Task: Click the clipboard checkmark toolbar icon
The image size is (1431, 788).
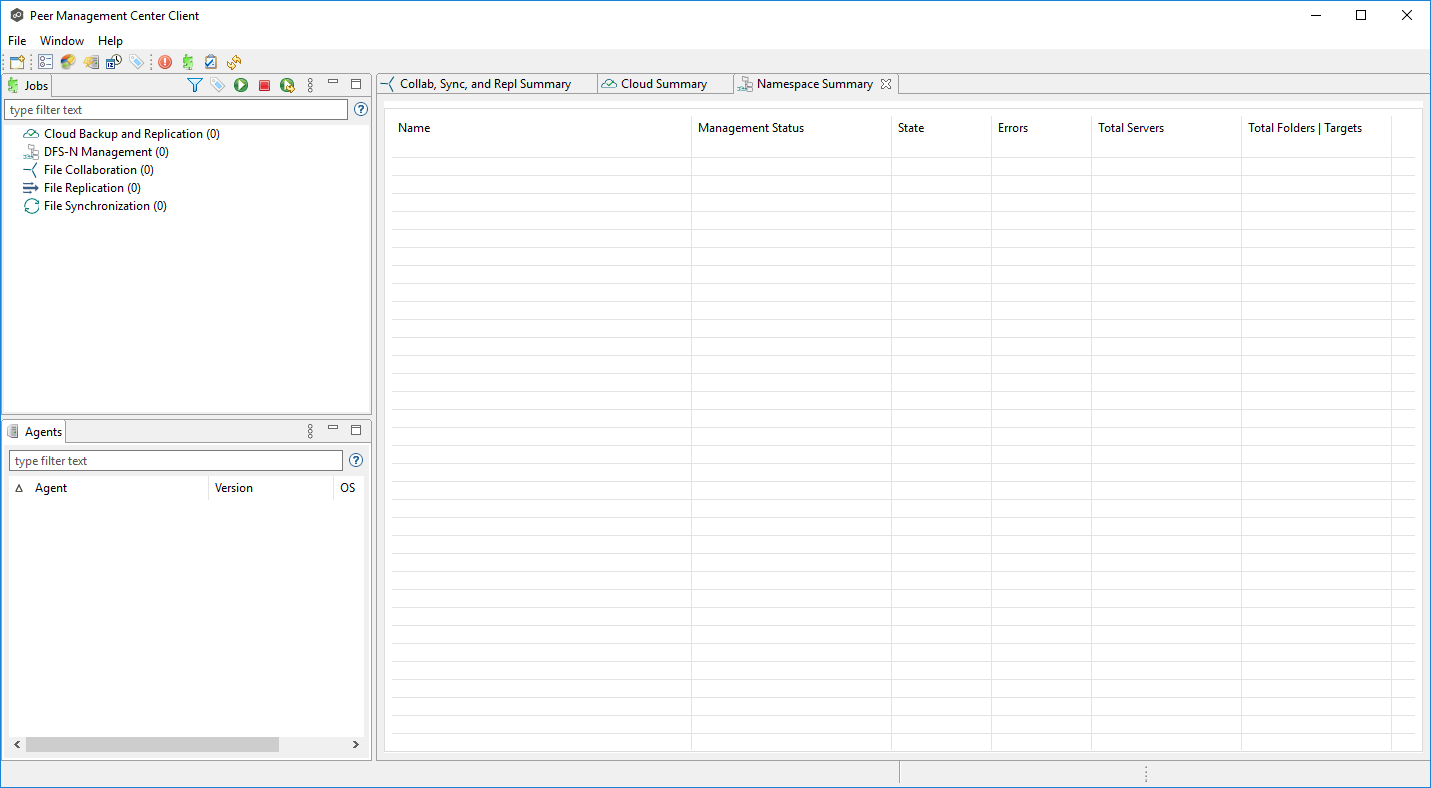Action: point(211,62)
